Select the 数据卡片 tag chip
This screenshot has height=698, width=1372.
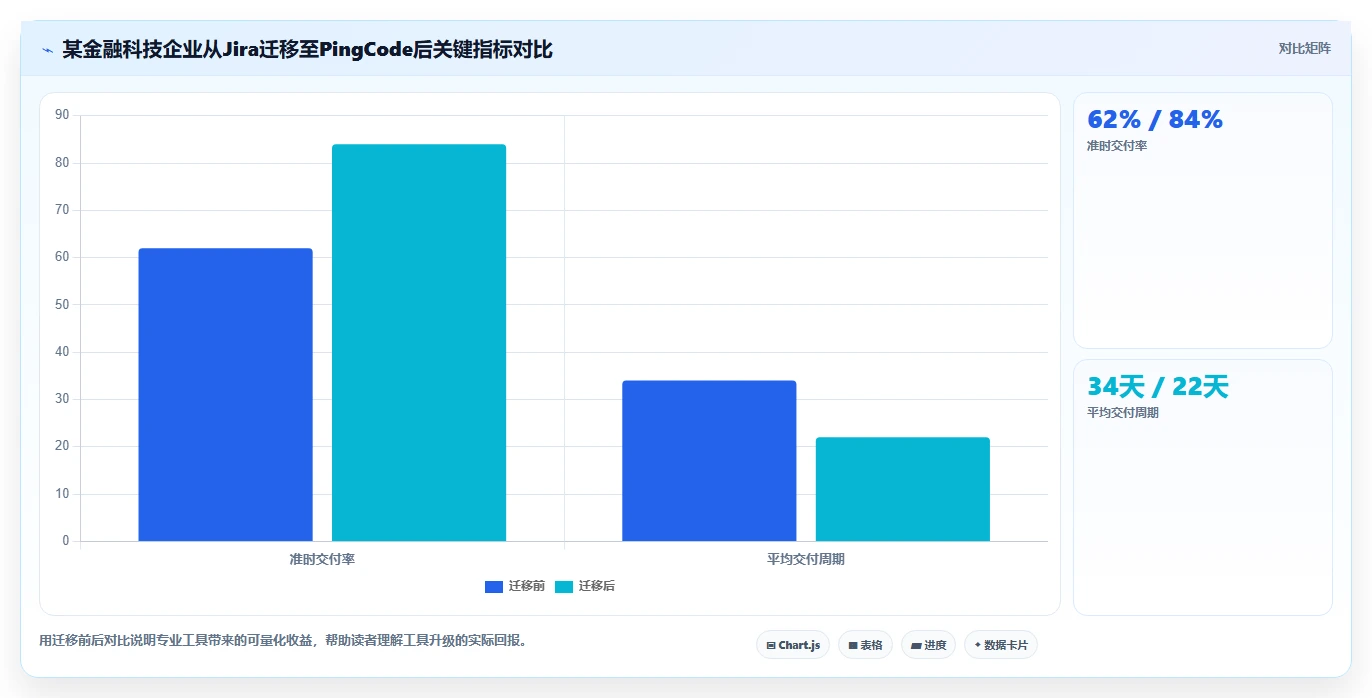tap(1001, 645)
